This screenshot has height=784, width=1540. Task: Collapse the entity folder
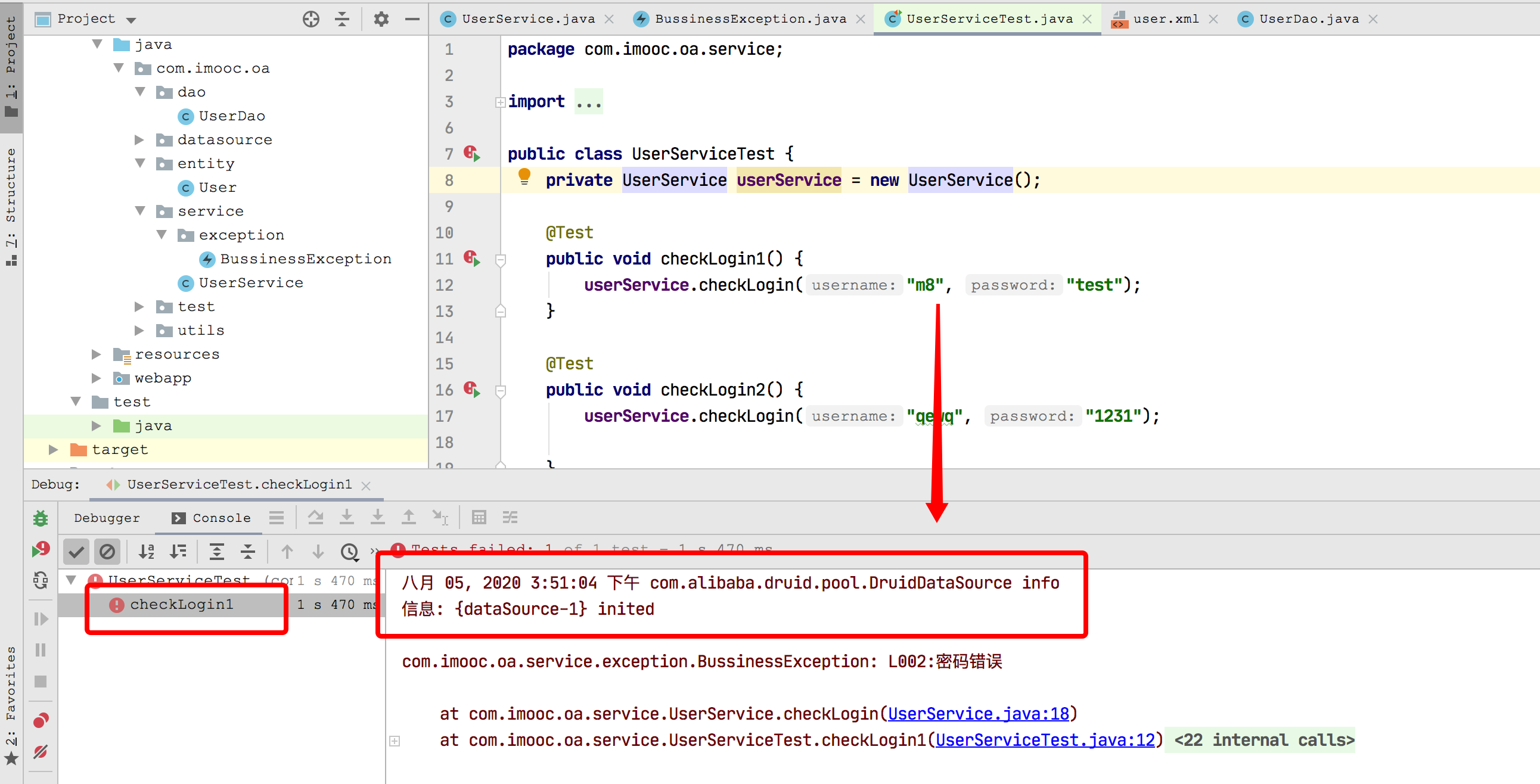[141, 163]
